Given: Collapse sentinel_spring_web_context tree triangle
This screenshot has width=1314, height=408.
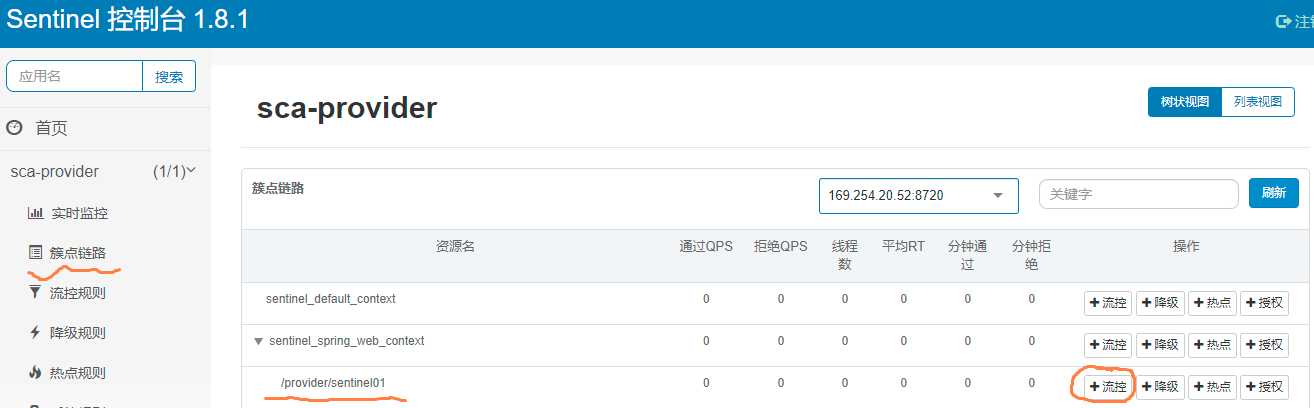Looking at the screenshot, I should click(259, 341).
